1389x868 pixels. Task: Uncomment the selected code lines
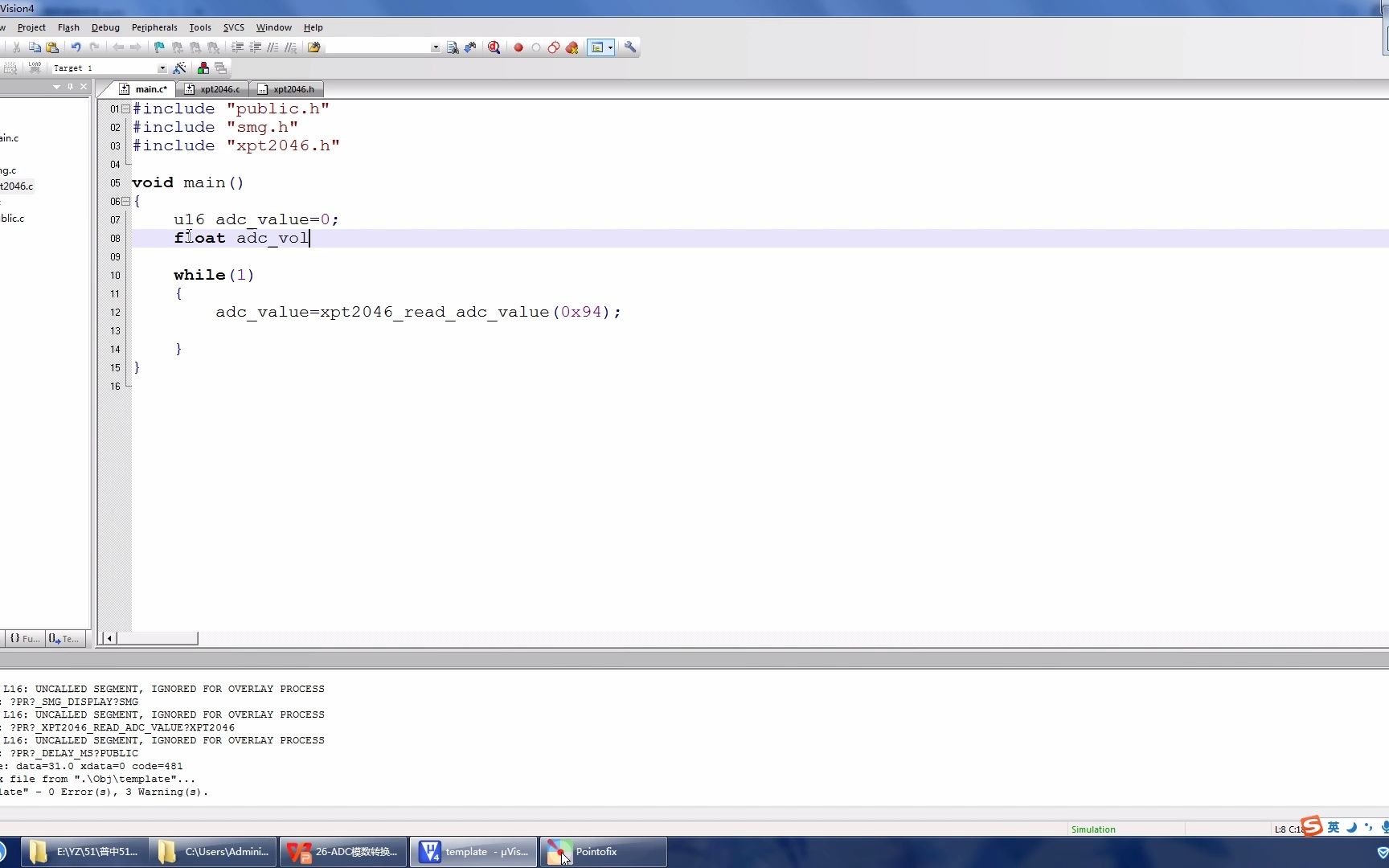pos(290,47)
